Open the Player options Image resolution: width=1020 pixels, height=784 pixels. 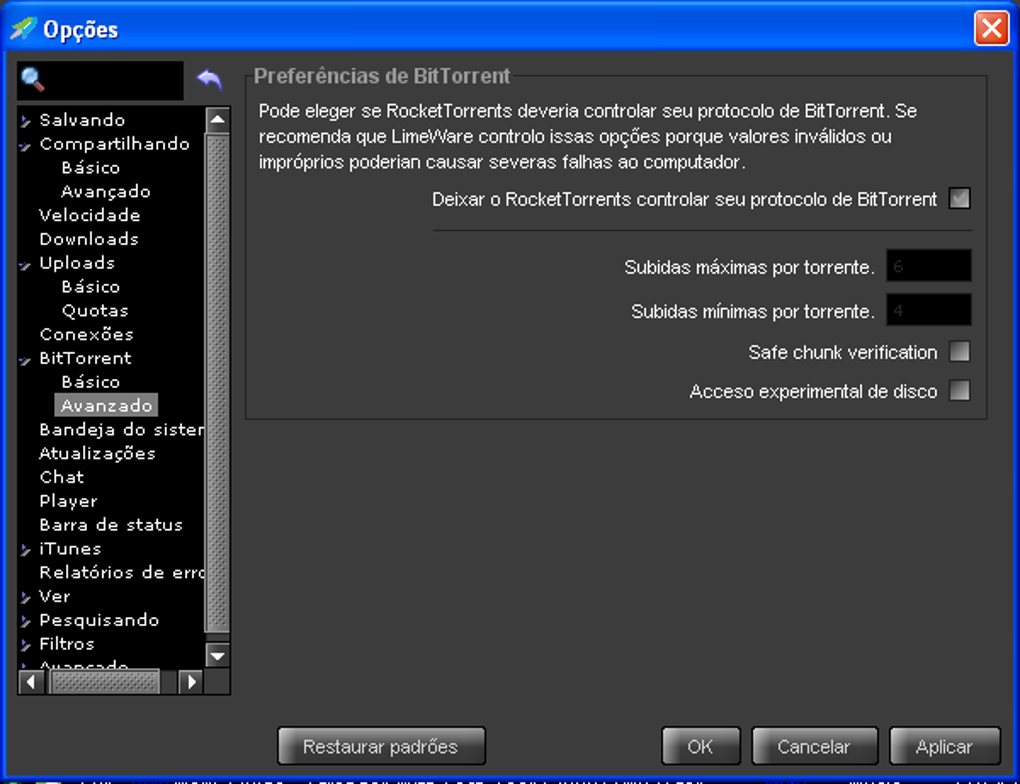pos(68,501)
